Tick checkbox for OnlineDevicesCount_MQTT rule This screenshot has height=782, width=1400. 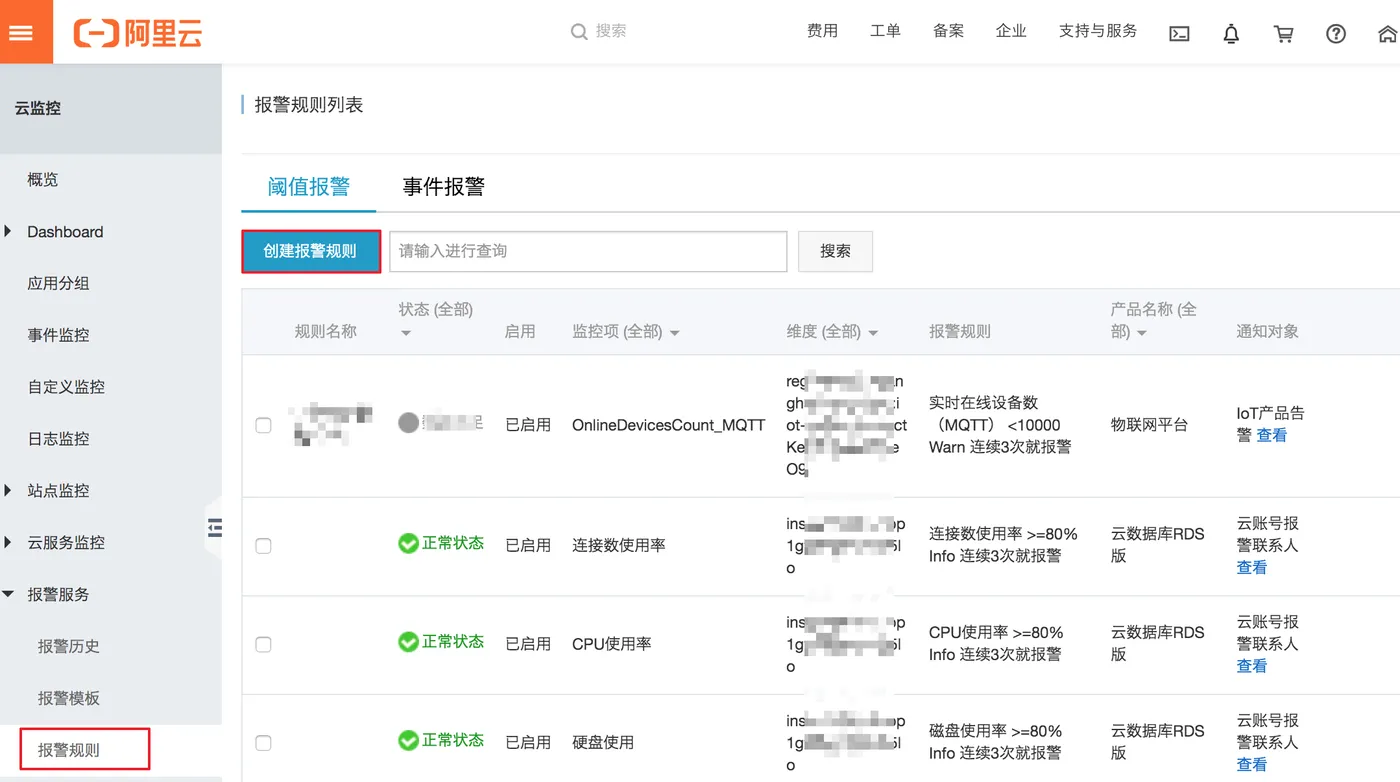pos(263,425)
